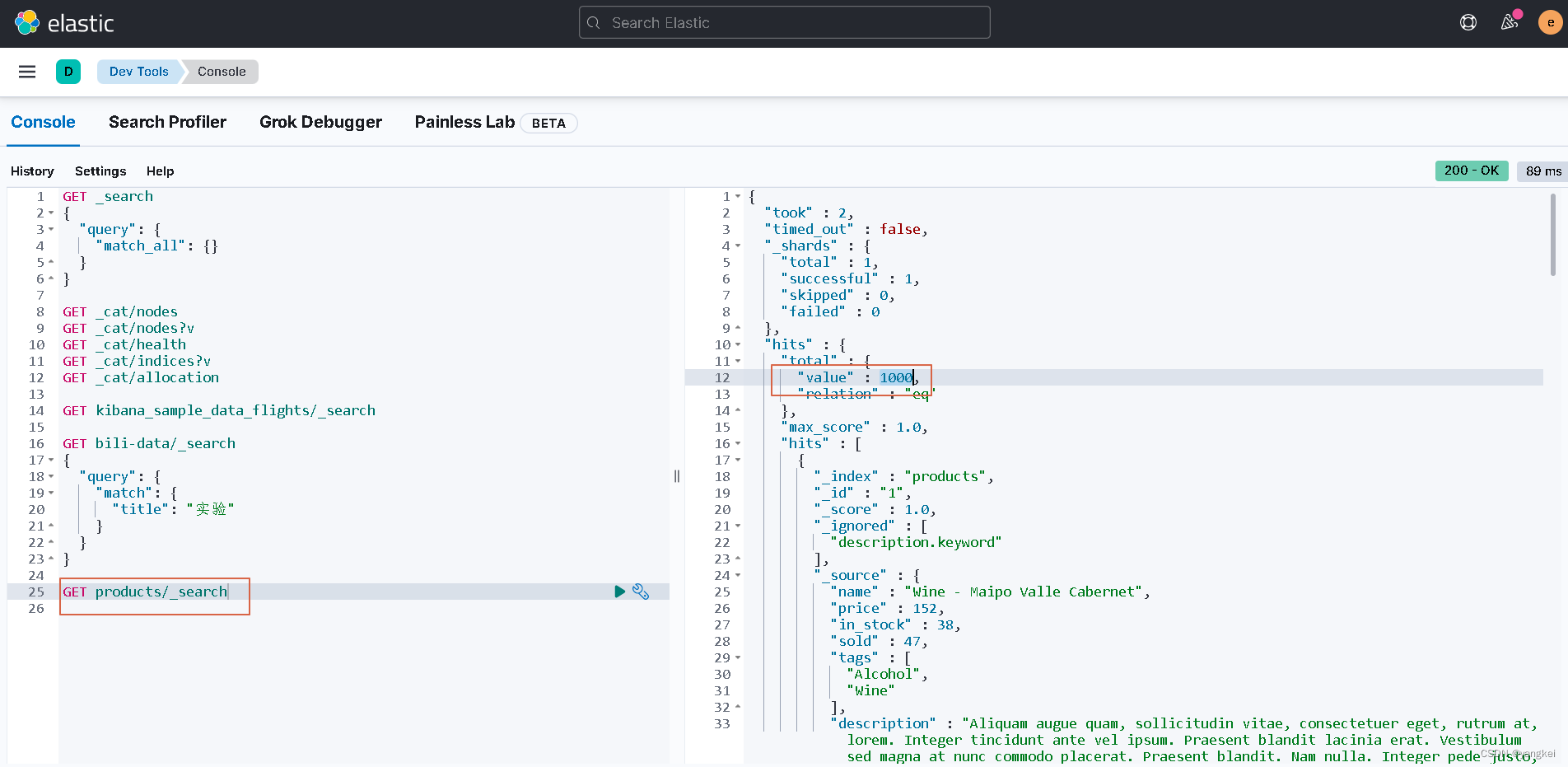Collapse editor line 2 fold arrow
Screen dimensions: 1568x767
pos(51,213)
